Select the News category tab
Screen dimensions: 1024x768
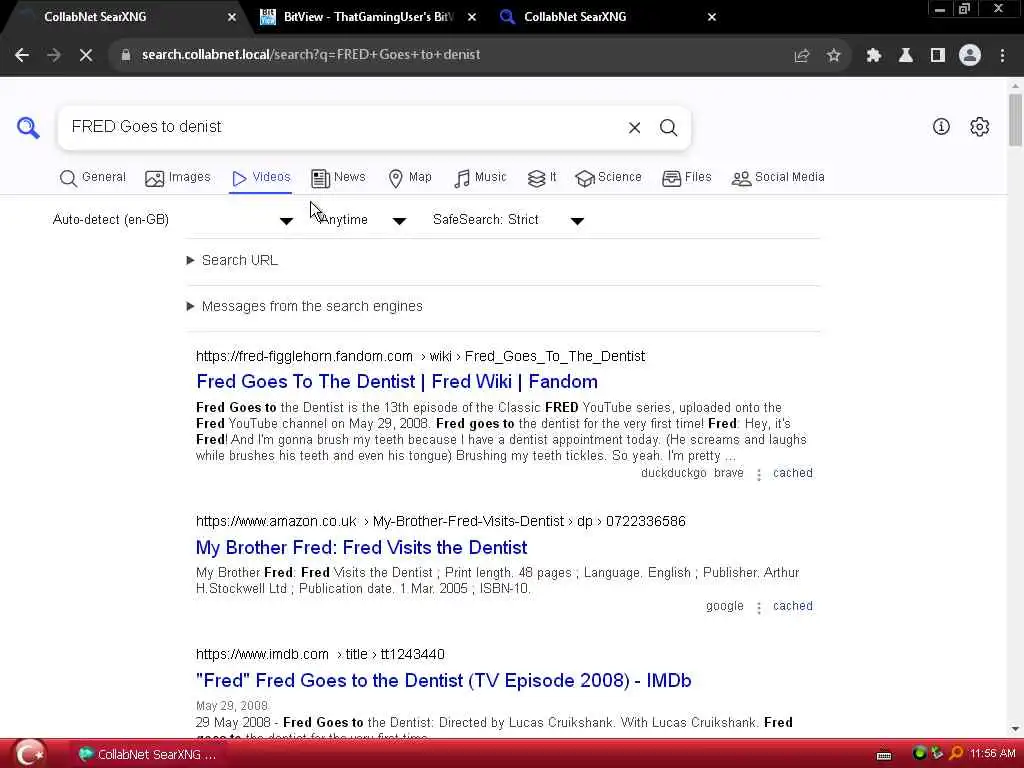(338, 177)
